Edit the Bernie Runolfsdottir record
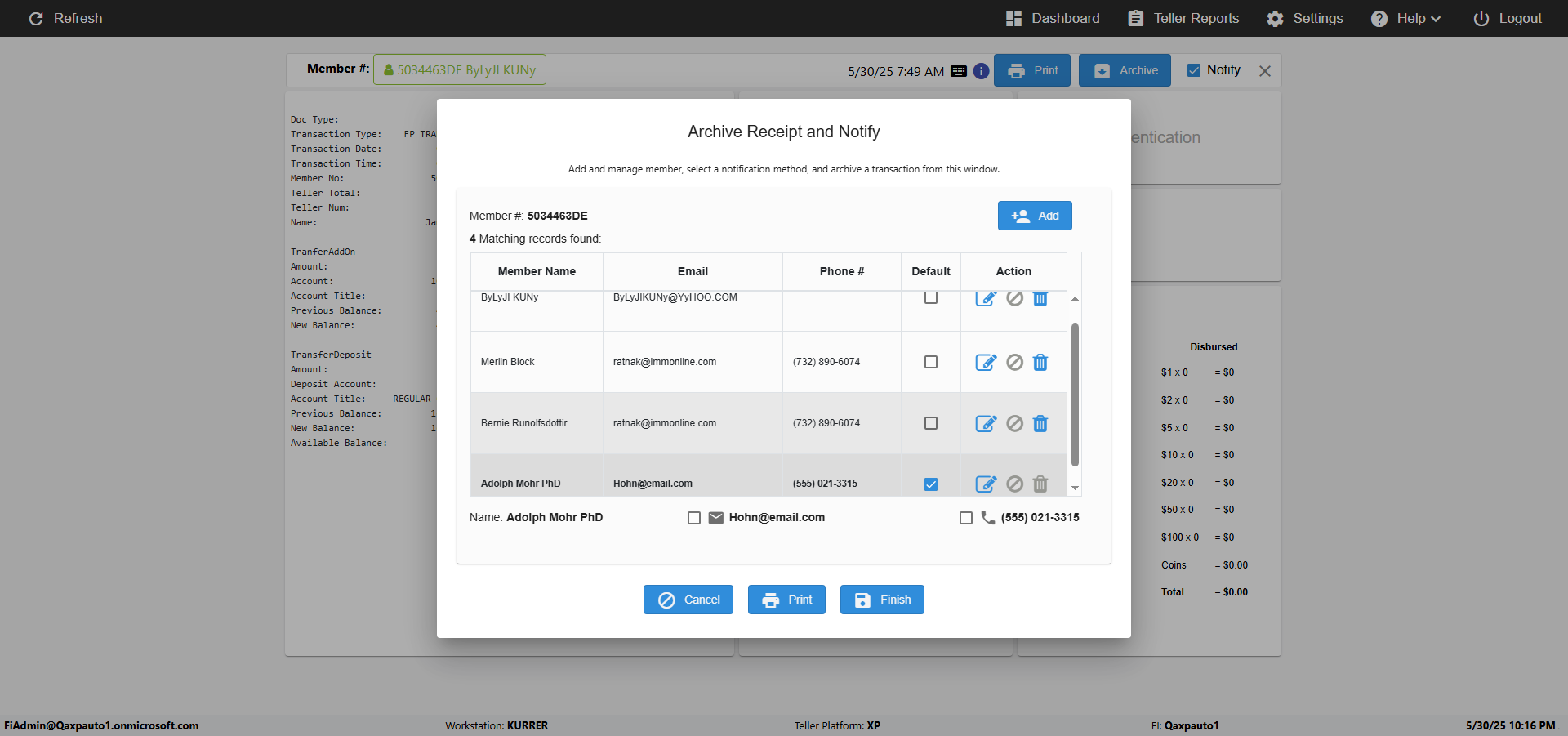This screenshot has width=1568, height=736. coord(986,423)
